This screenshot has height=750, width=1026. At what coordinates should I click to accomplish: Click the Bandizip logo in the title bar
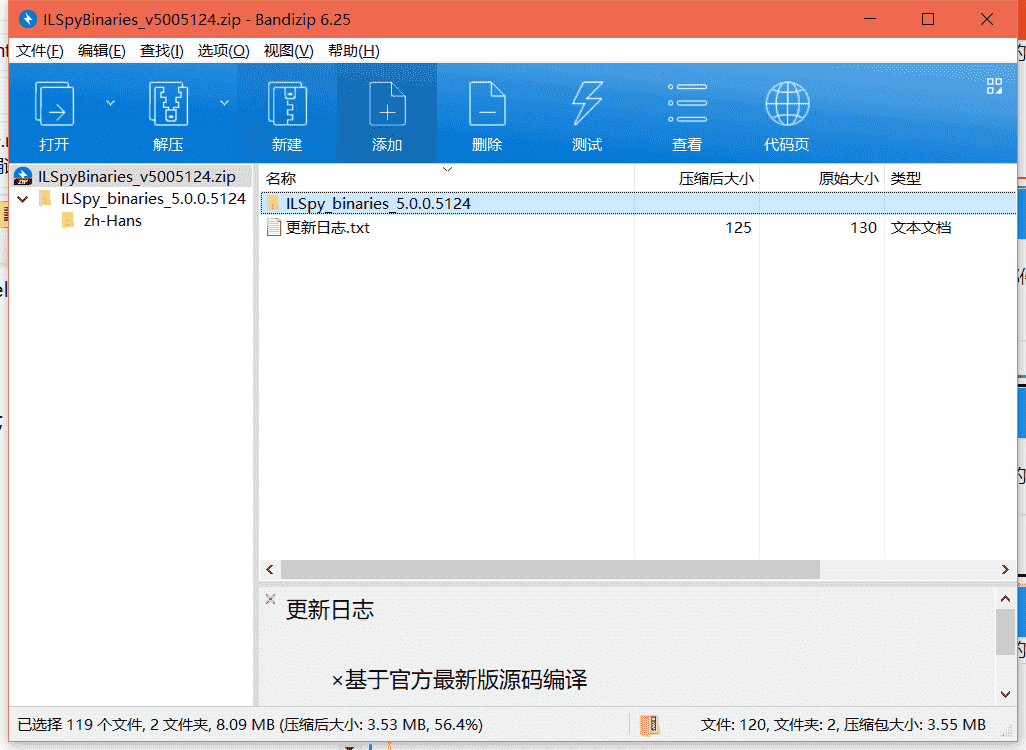pos(27,19)
